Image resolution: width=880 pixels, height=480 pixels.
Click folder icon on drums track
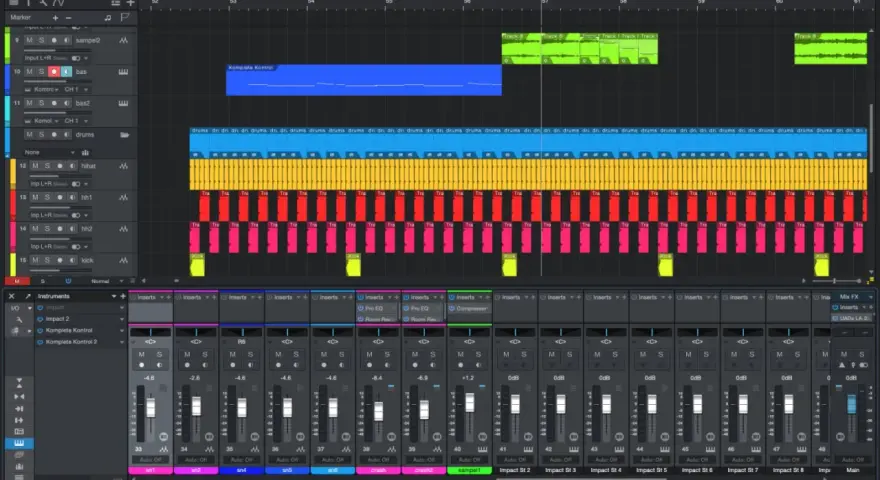pyautogui.click(x=125, y=135)
